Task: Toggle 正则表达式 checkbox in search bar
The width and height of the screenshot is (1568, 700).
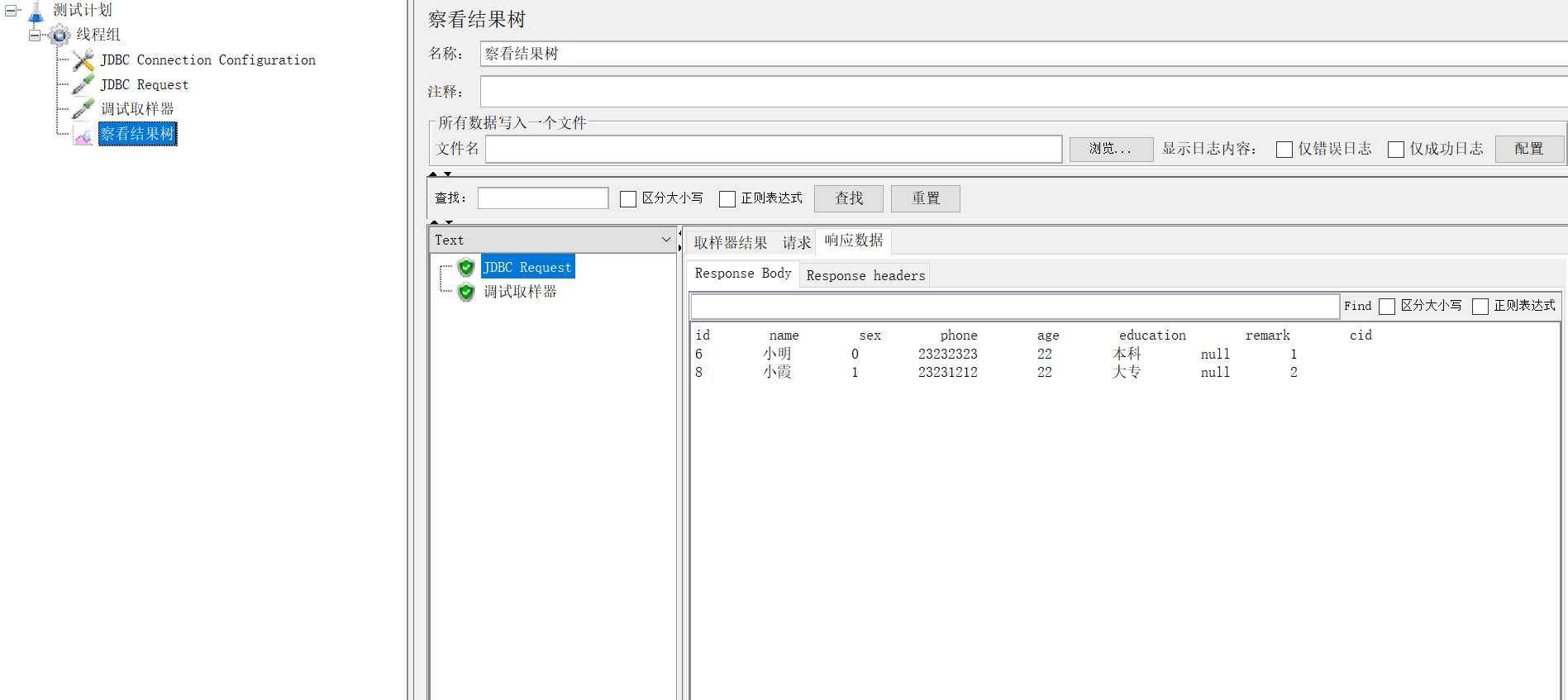Action: tap(727, 199)
